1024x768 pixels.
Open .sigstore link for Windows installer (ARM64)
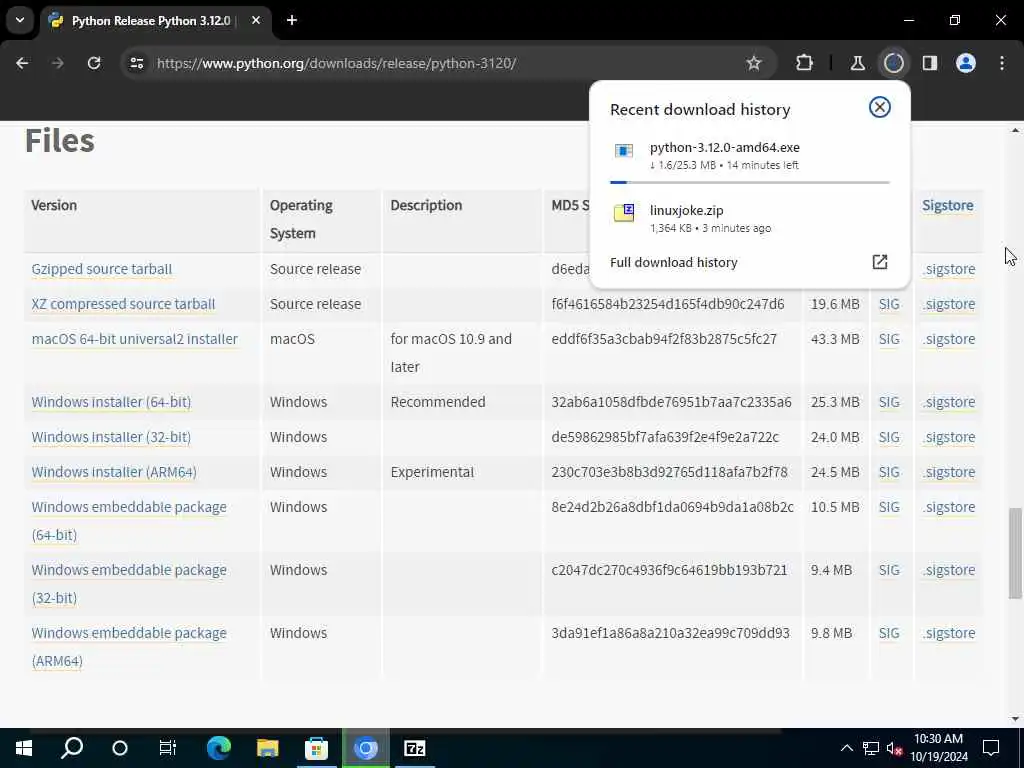pos(950,472)
